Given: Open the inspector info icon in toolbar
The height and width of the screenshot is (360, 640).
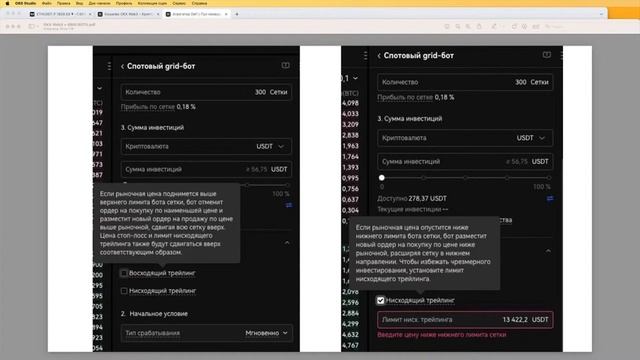Looking at the screenshot, I should 447,26.
